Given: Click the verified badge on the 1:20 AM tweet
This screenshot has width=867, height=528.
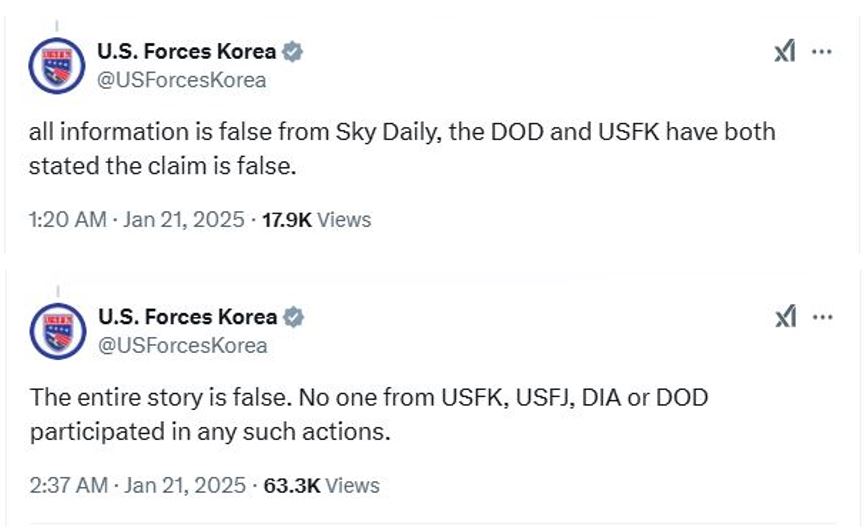Looking at the screenshot, I should [x=293, y=52].
